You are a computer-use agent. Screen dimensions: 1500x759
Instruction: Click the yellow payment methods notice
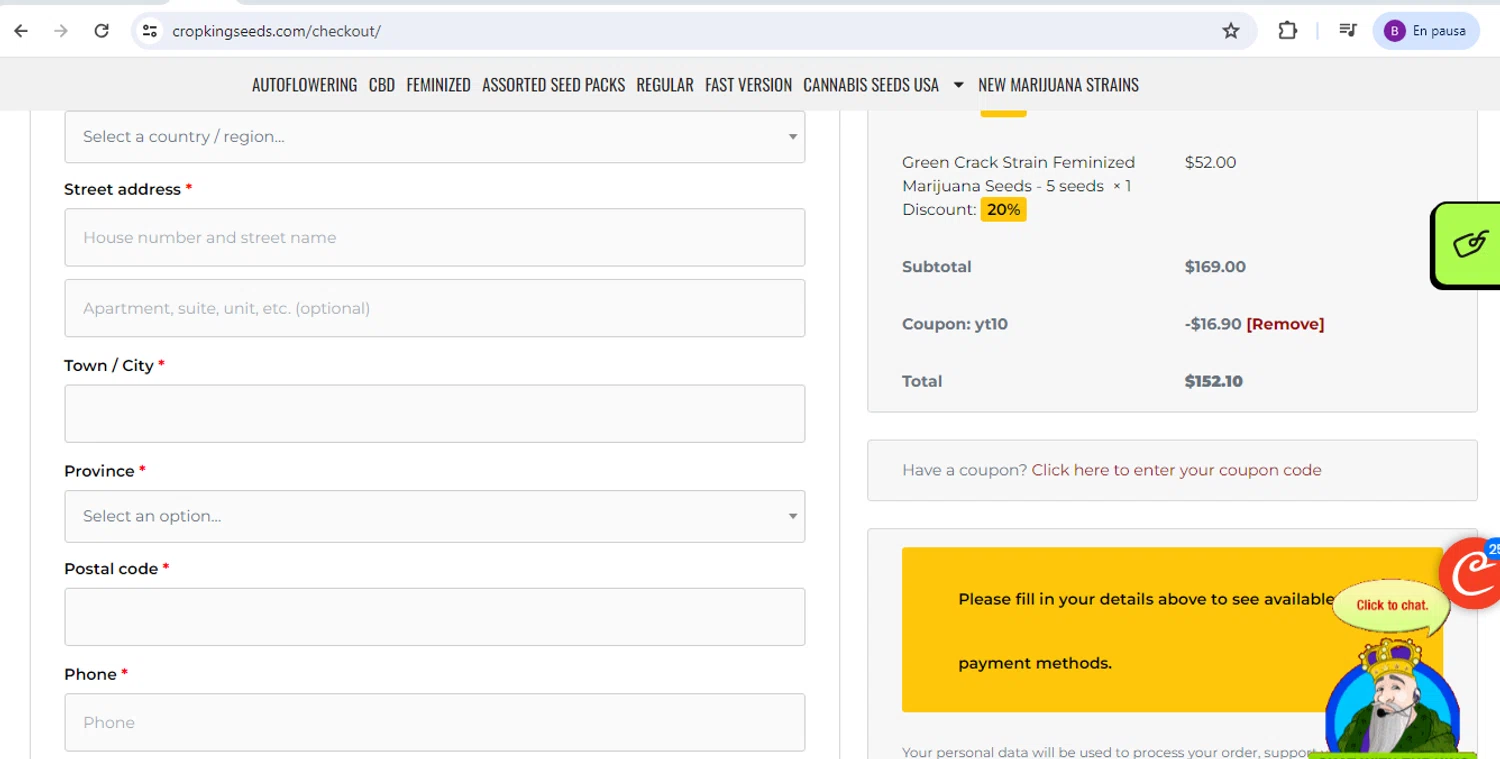click(x=1172, y=630)
